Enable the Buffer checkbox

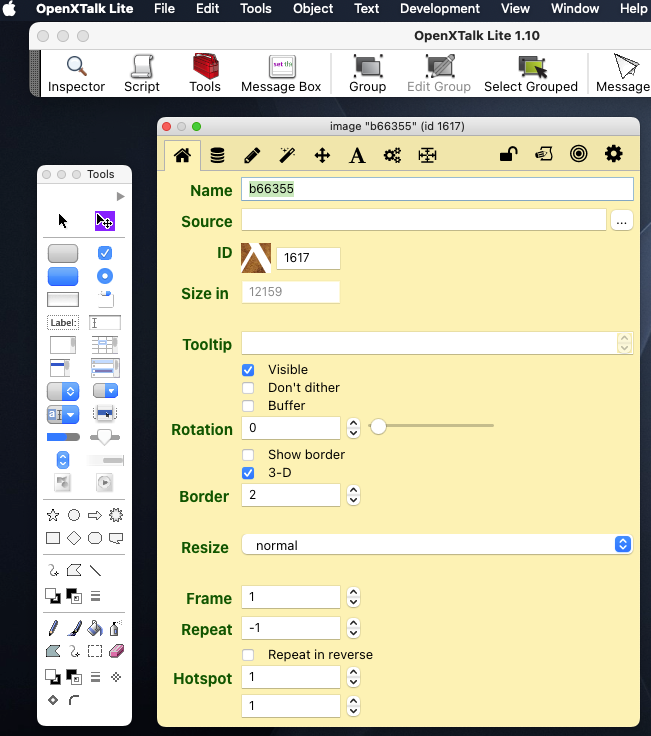(x=248, y=406)
